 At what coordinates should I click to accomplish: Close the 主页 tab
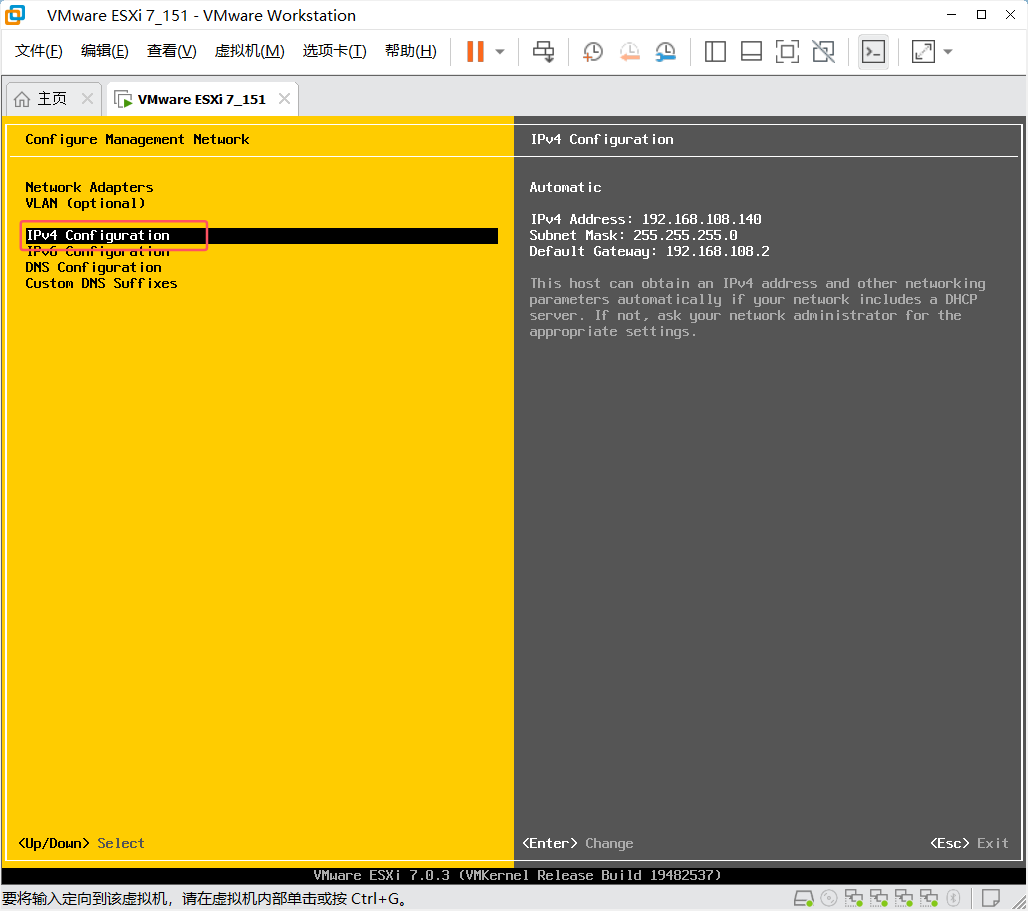click(x=87, y=98)
